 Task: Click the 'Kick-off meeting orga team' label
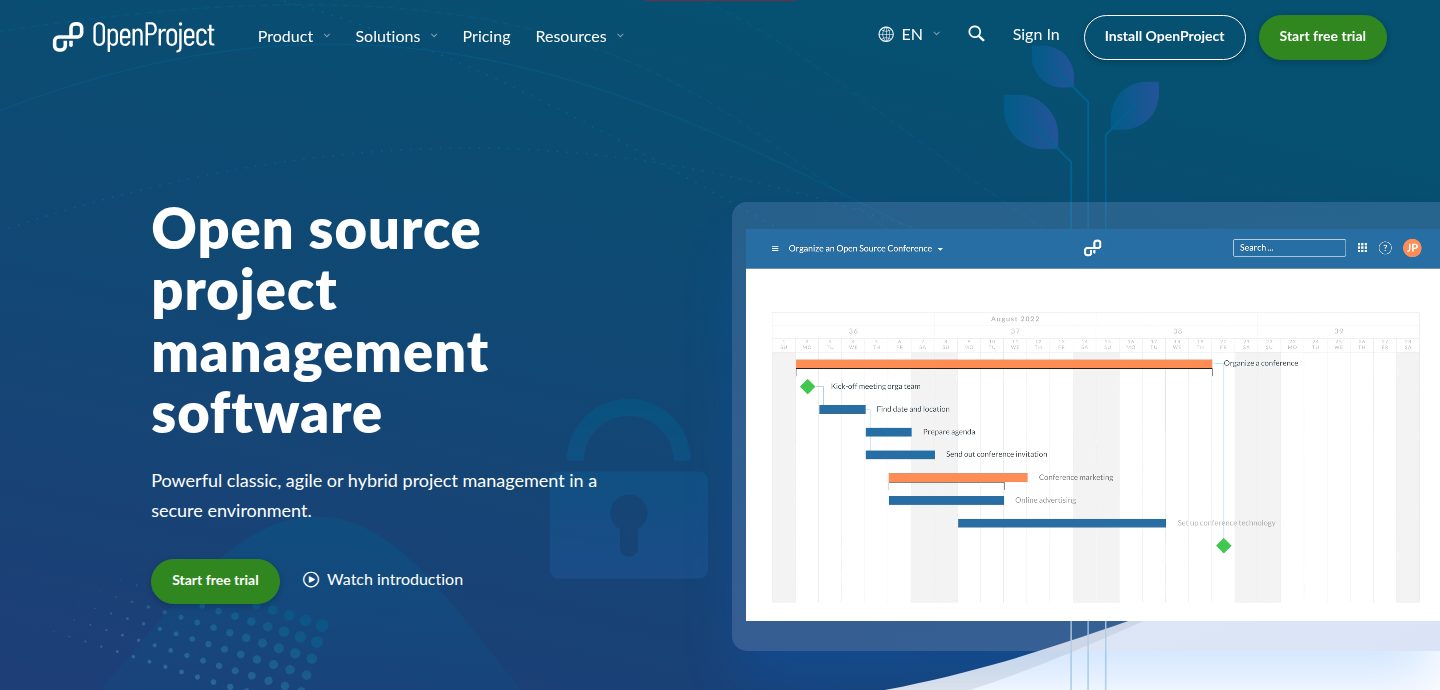pos(875,386)
